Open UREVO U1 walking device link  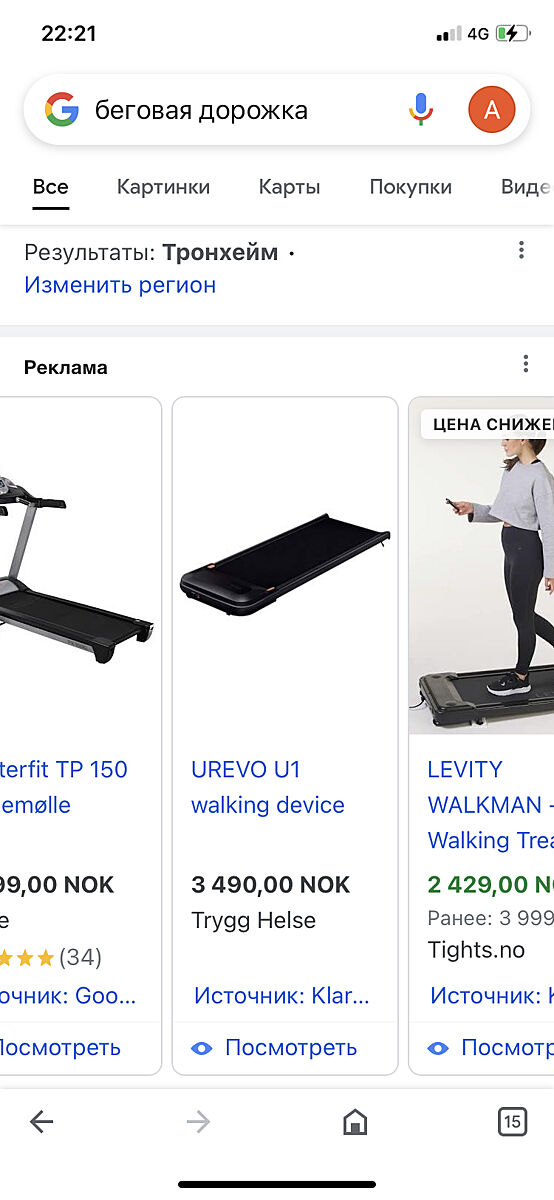[x=268, y=787]
